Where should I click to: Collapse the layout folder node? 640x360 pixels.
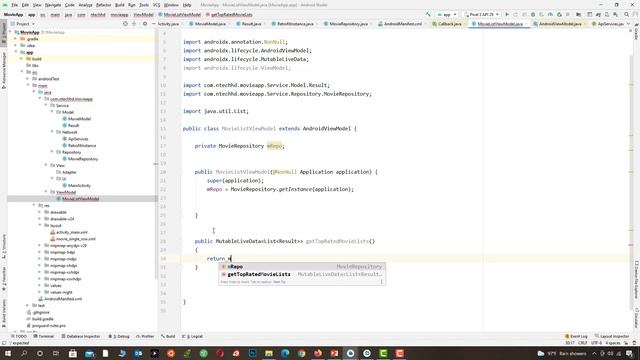tap(40, 225)
